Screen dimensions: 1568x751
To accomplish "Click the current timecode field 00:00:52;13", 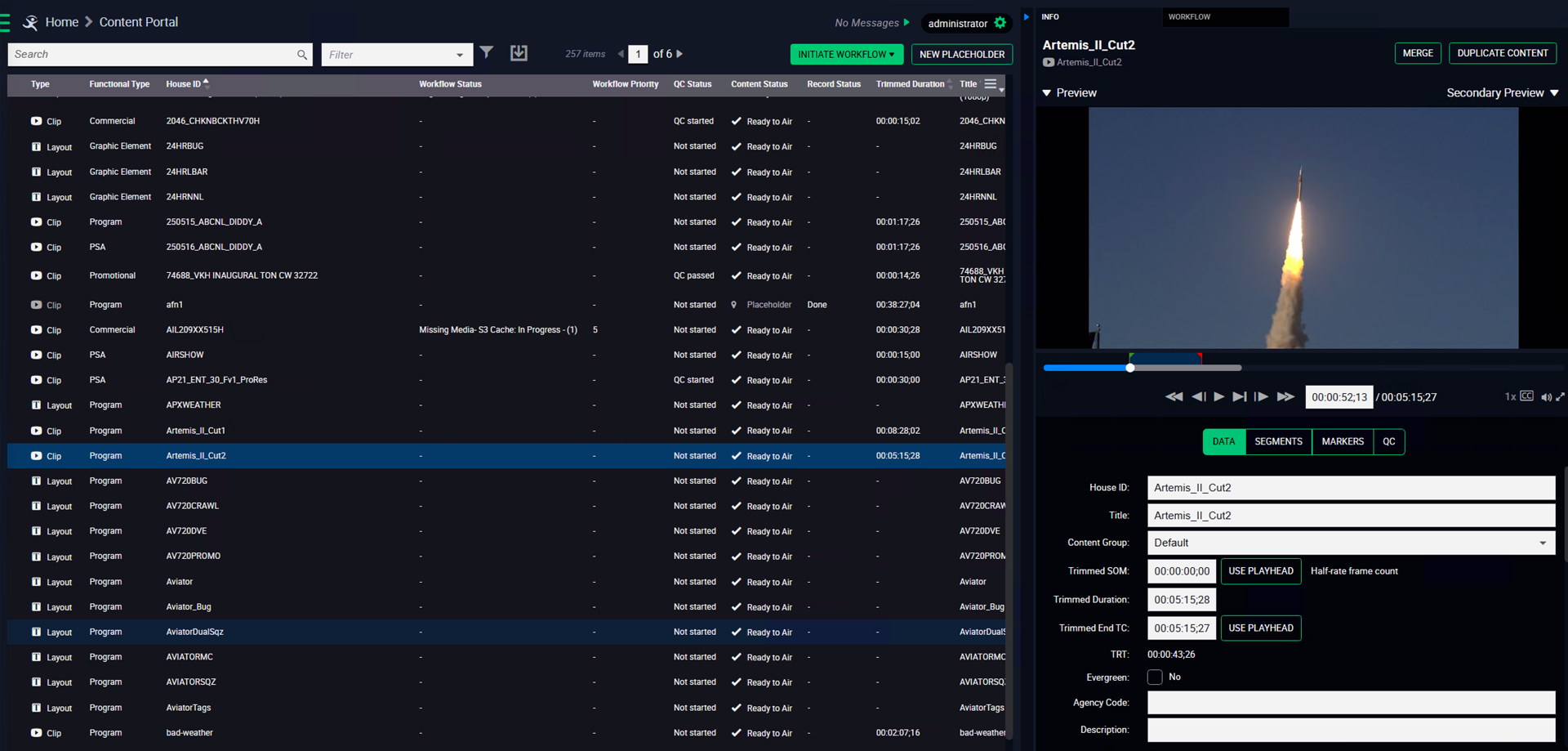I will [x=1339, y=397].
